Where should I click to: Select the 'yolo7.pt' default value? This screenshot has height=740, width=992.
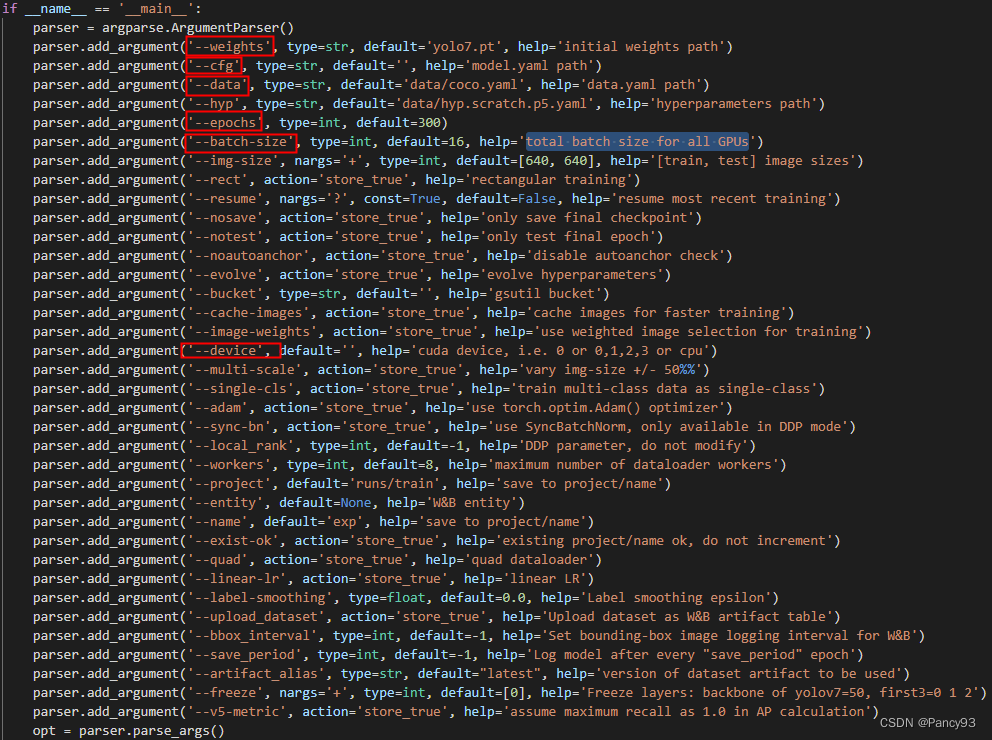[x=464, y=47]
